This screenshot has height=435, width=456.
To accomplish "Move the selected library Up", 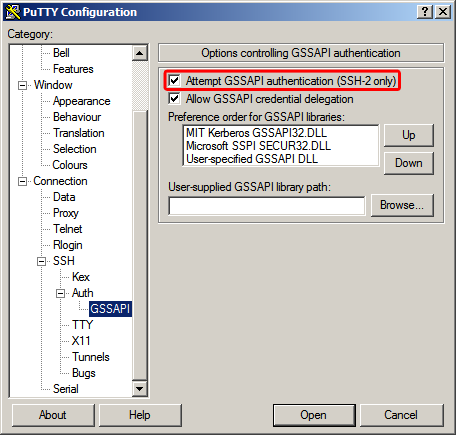I will click(409, 135).
